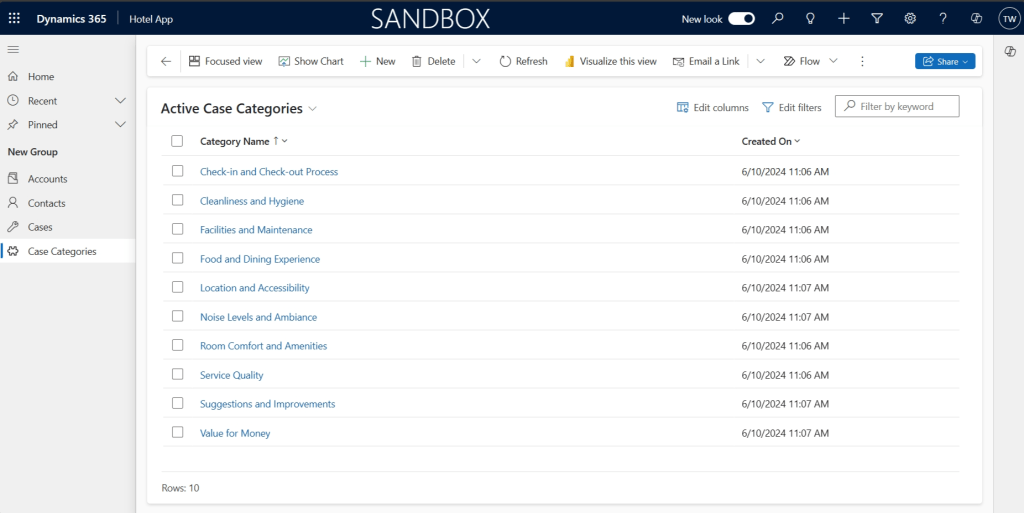Select Case Categories in the sidebar
Viewport: 1024px width, 513px height.
[x=68, y=251]
